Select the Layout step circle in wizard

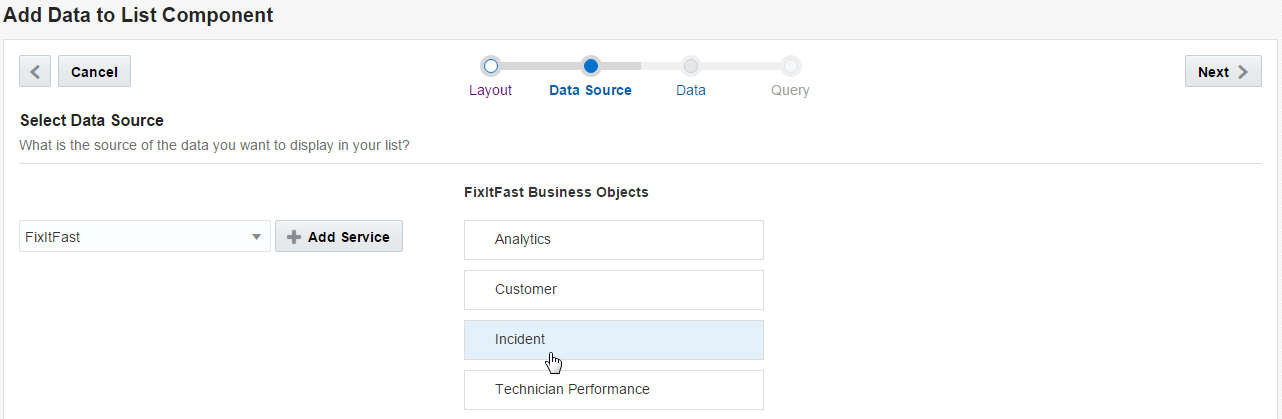click(490, 67)
